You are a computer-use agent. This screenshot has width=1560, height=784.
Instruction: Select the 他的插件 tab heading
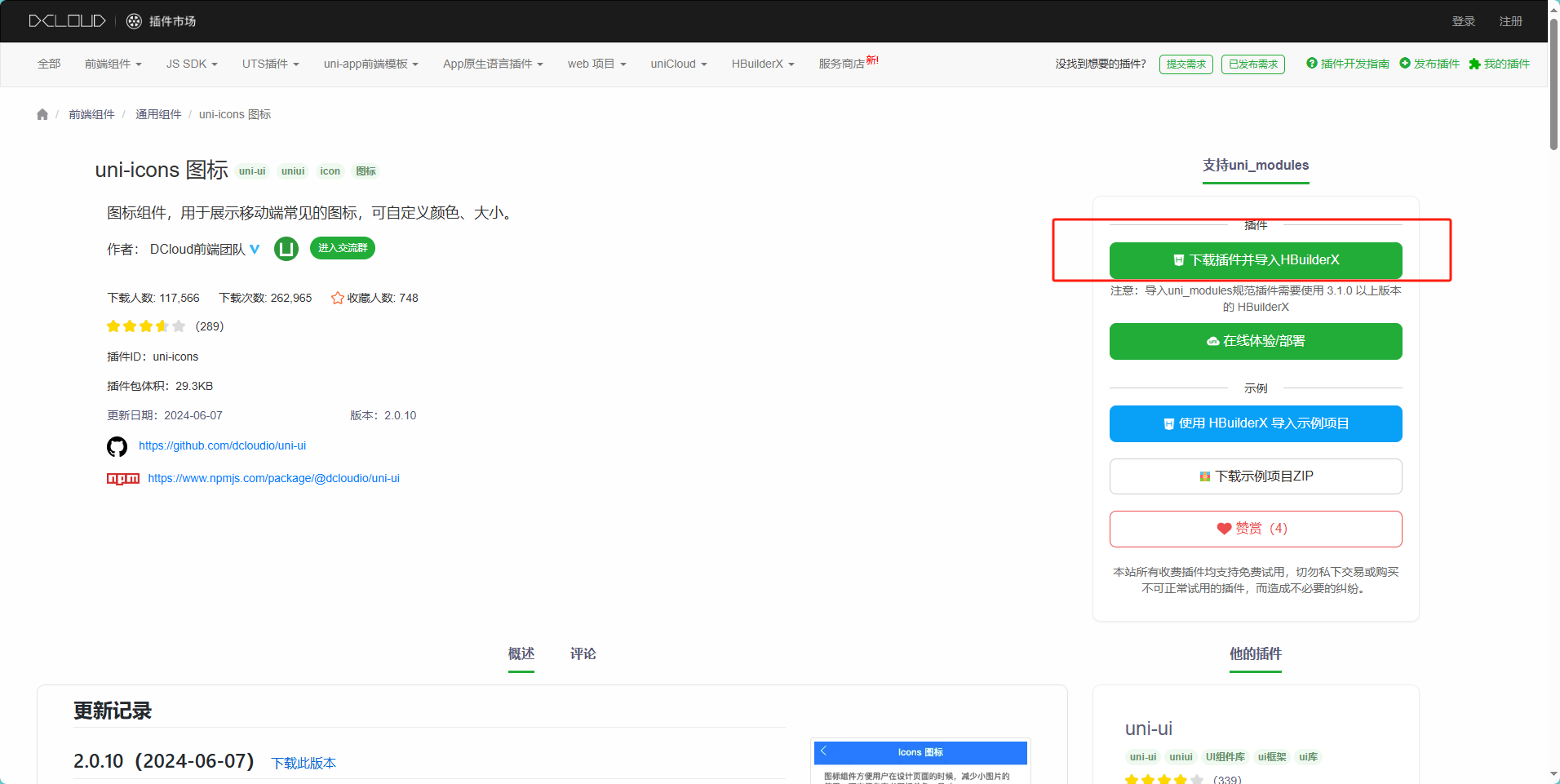coord(1256,653)
